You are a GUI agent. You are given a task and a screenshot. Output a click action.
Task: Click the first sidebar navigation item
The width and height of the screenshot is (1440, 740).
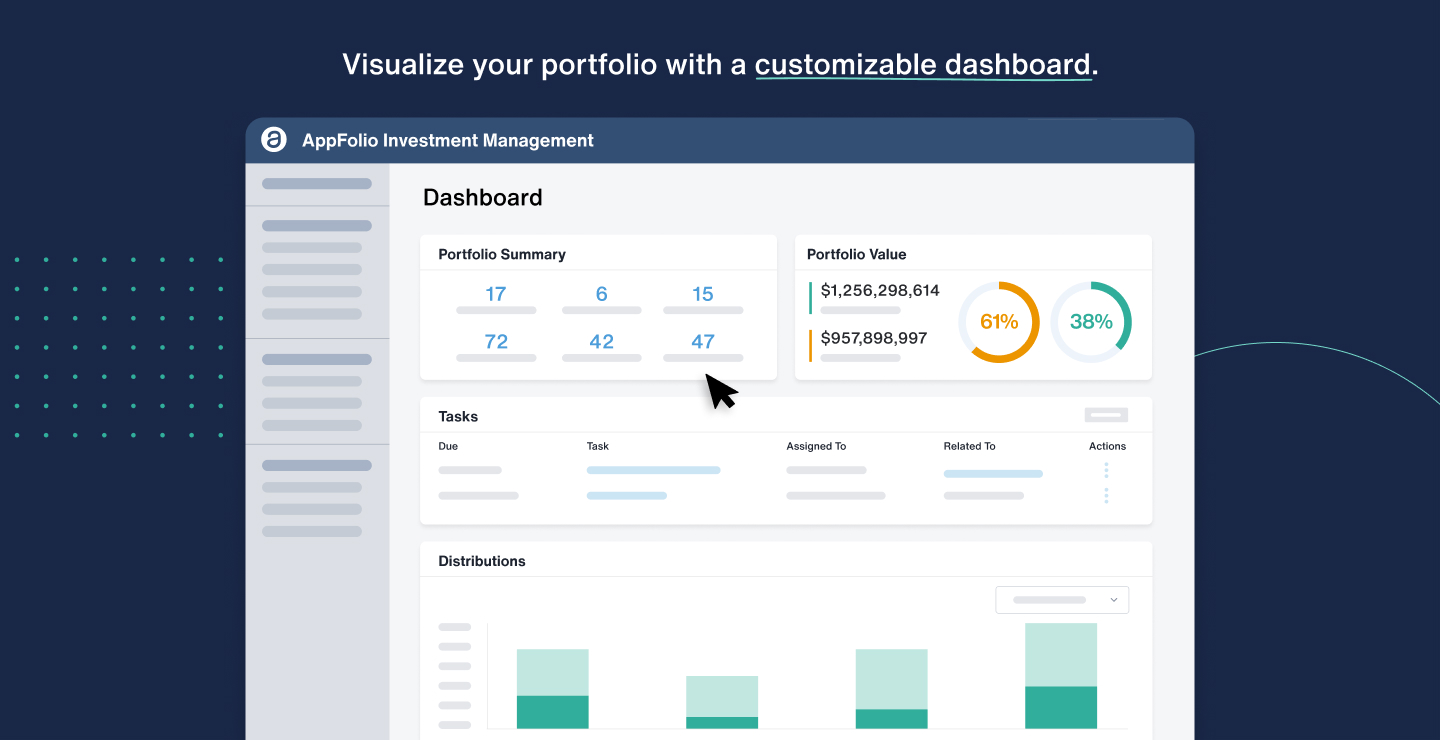pyautogui.click(x=316, y=184)
